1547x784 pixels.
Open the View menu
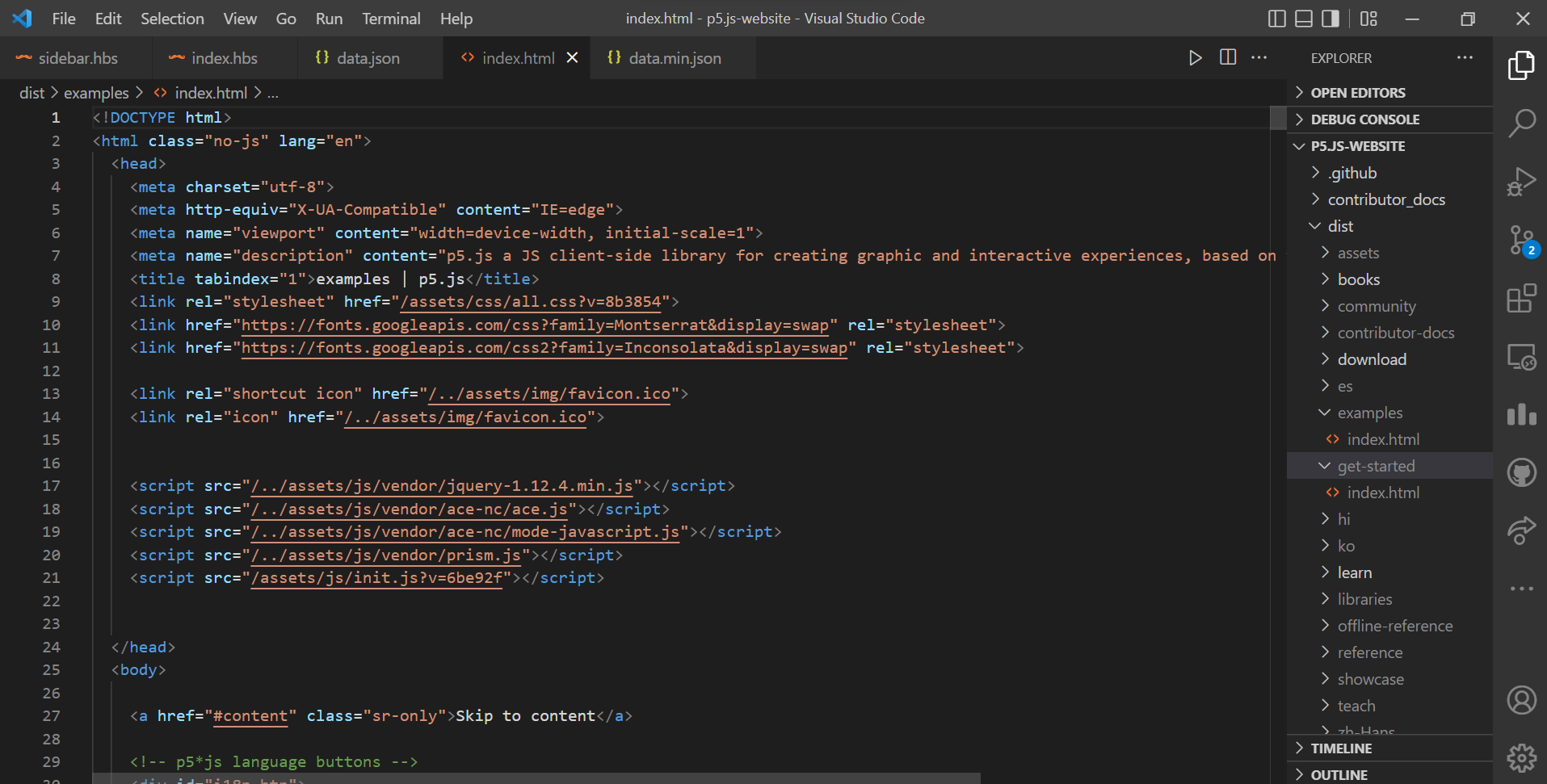[x=240, y=19]
